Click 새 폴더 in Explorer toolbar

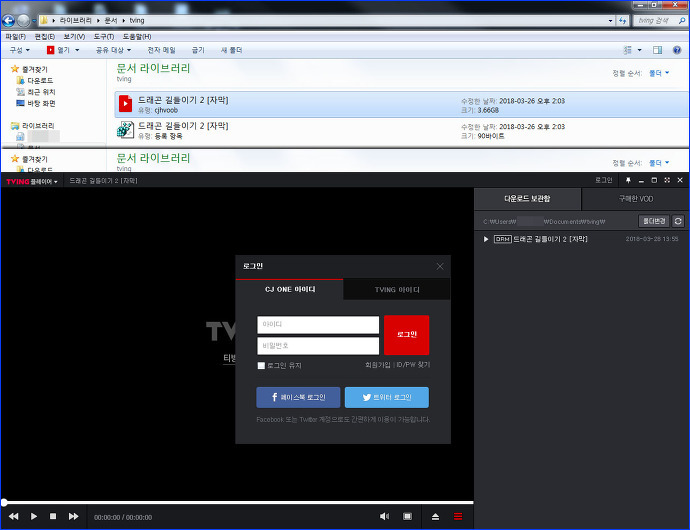point(231,50)
